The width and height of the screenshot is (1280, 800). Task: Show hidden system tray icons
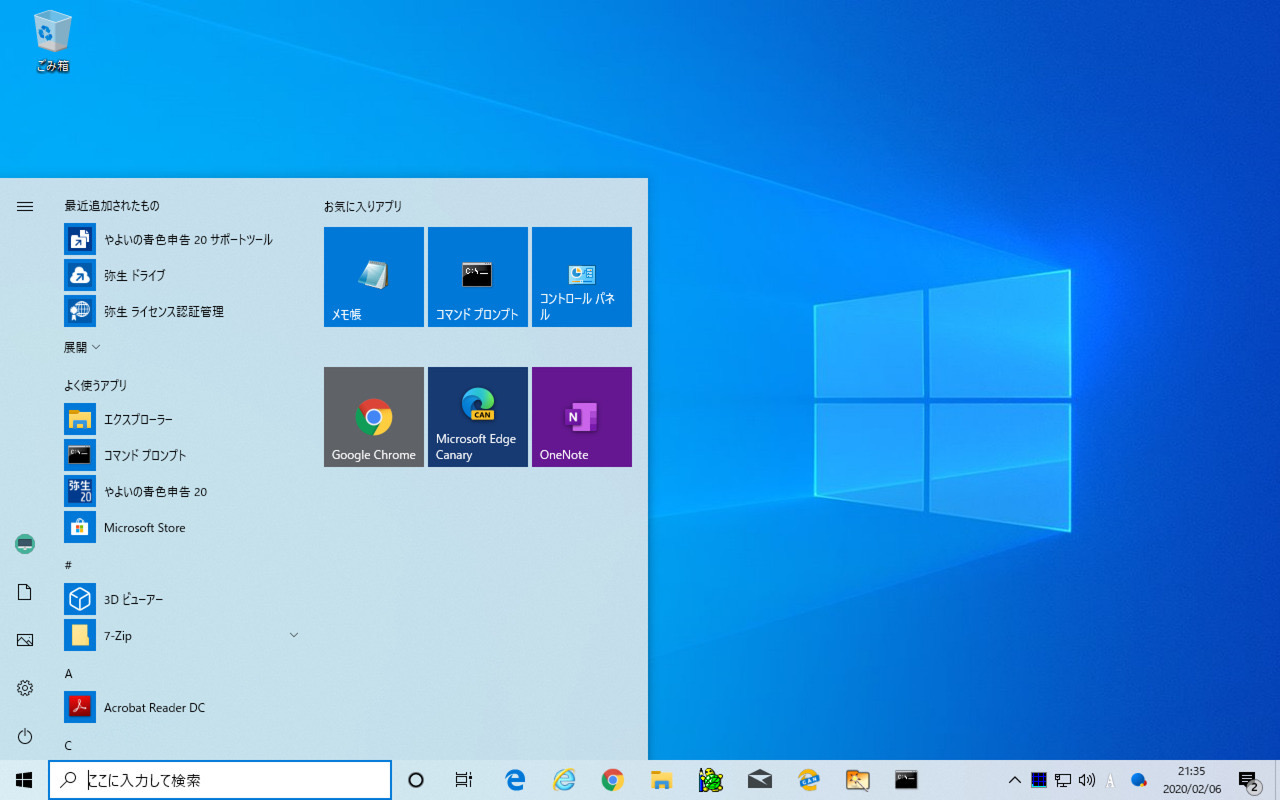[1014, 780]
